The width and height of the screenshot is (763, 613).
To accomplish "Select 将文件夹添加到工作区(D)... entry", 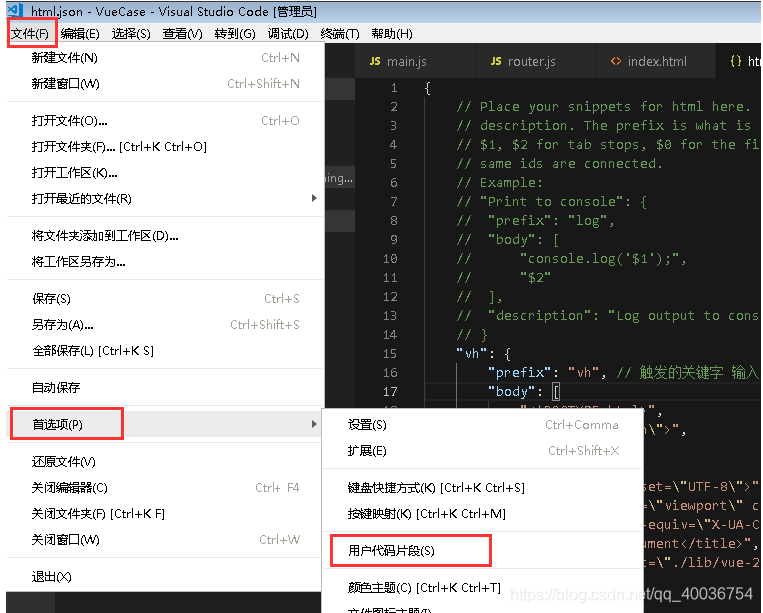I will pyautogui.click(x=165, y=236).
